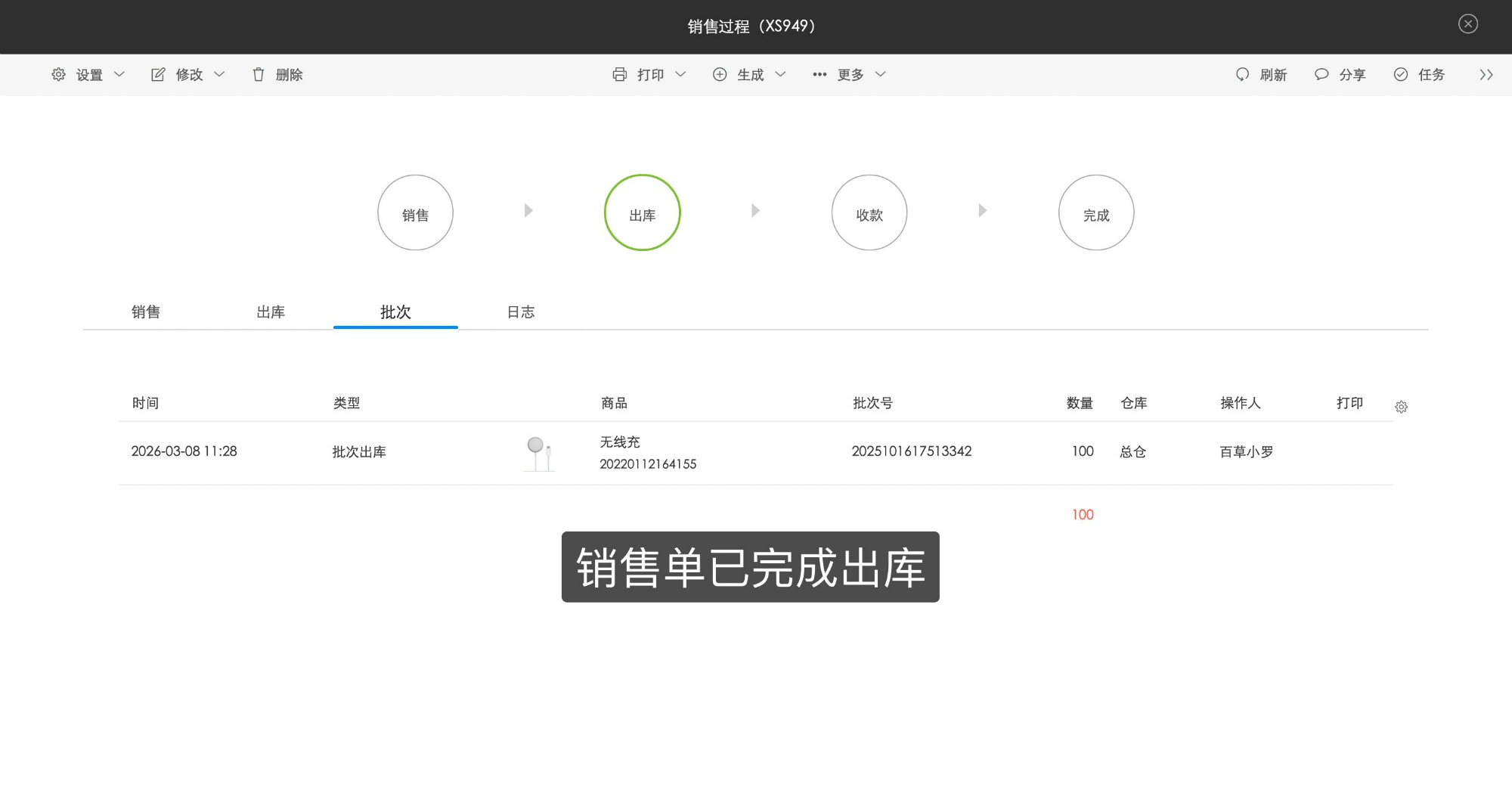Switch to the 日志 tab
The image size is (1512, 809).
click(x=520, y=312)
